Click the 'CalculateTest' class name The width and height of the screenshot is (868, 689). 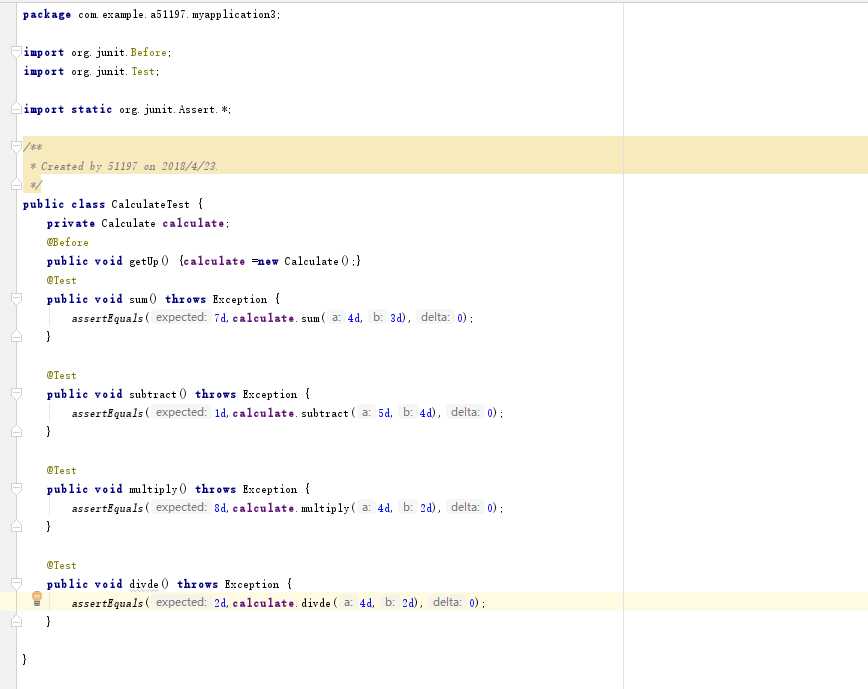point(150,204)
